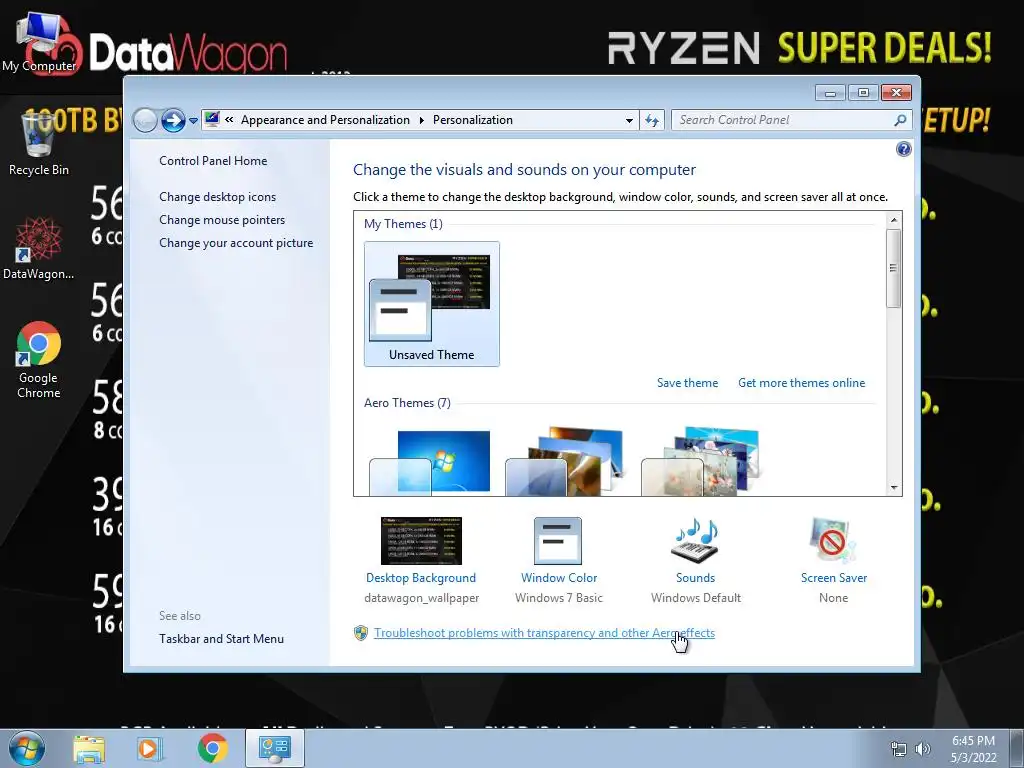Viewport: 1024px width, 768px height.
Task: Click the volume speaker tray icon
Action: tap(923, 749)
